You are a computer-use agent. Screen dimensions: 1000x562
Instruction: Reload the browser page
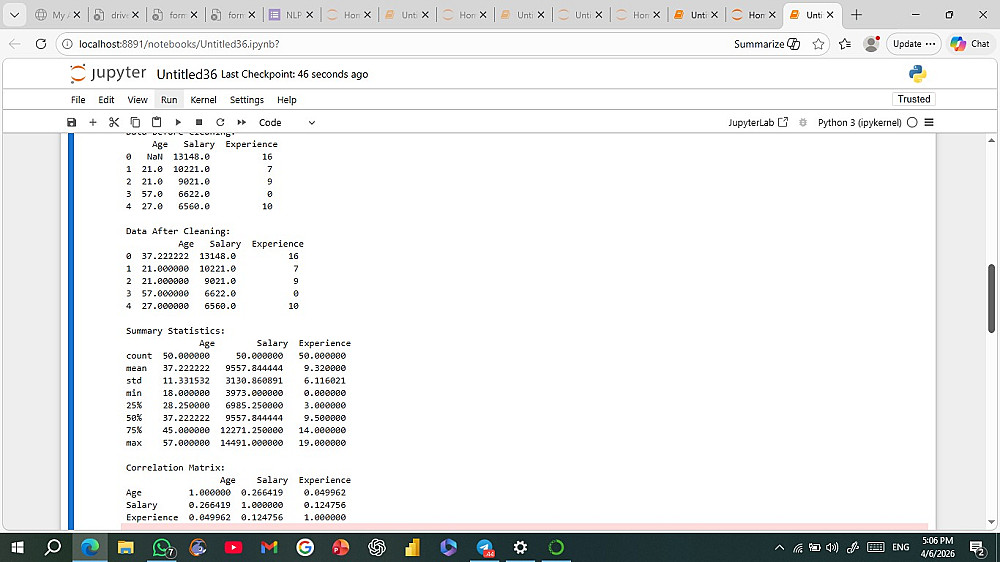click(41, 44)
